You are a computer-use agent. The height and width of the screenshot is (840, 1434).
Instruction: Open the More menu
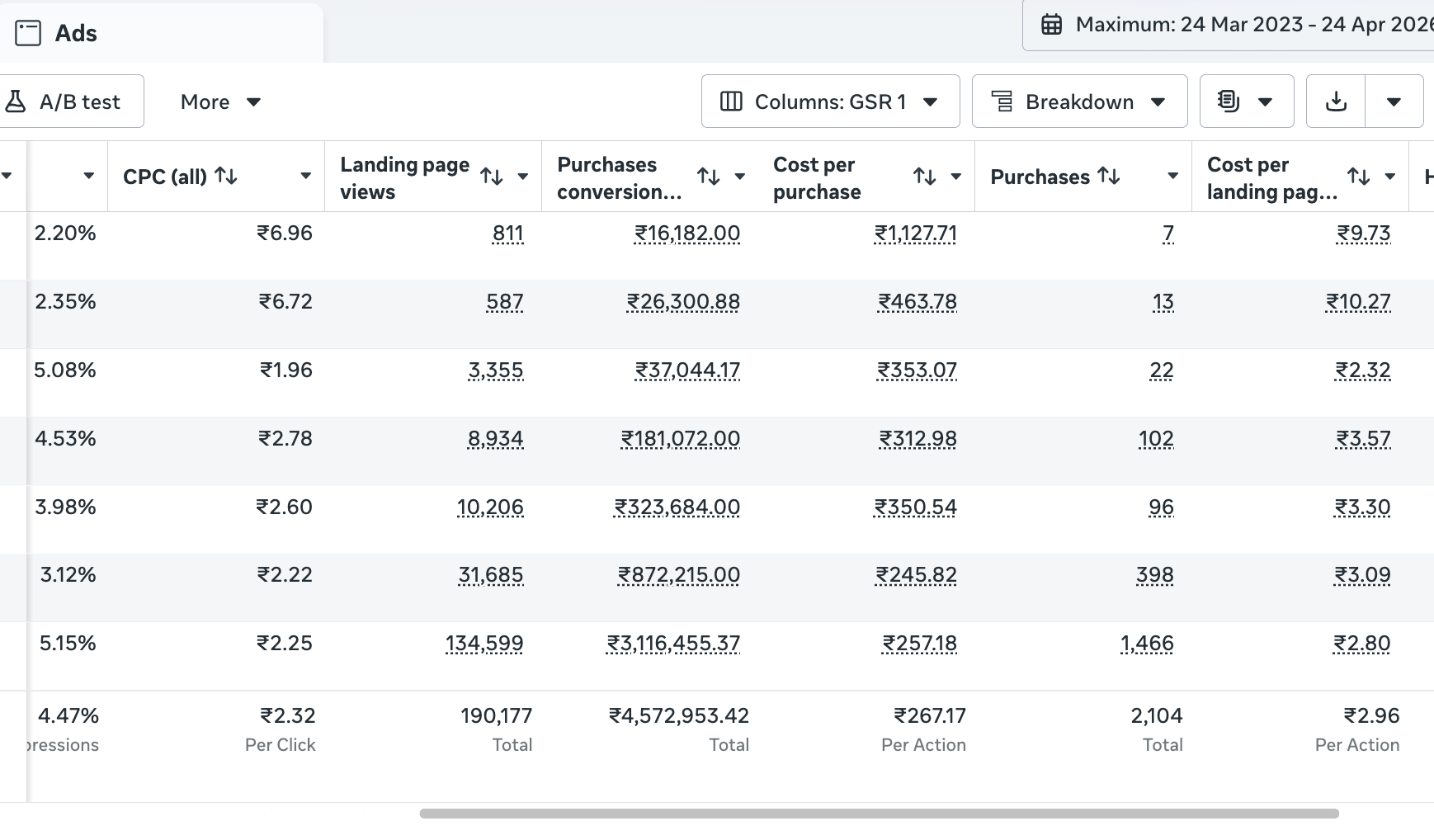coord(220,101)
